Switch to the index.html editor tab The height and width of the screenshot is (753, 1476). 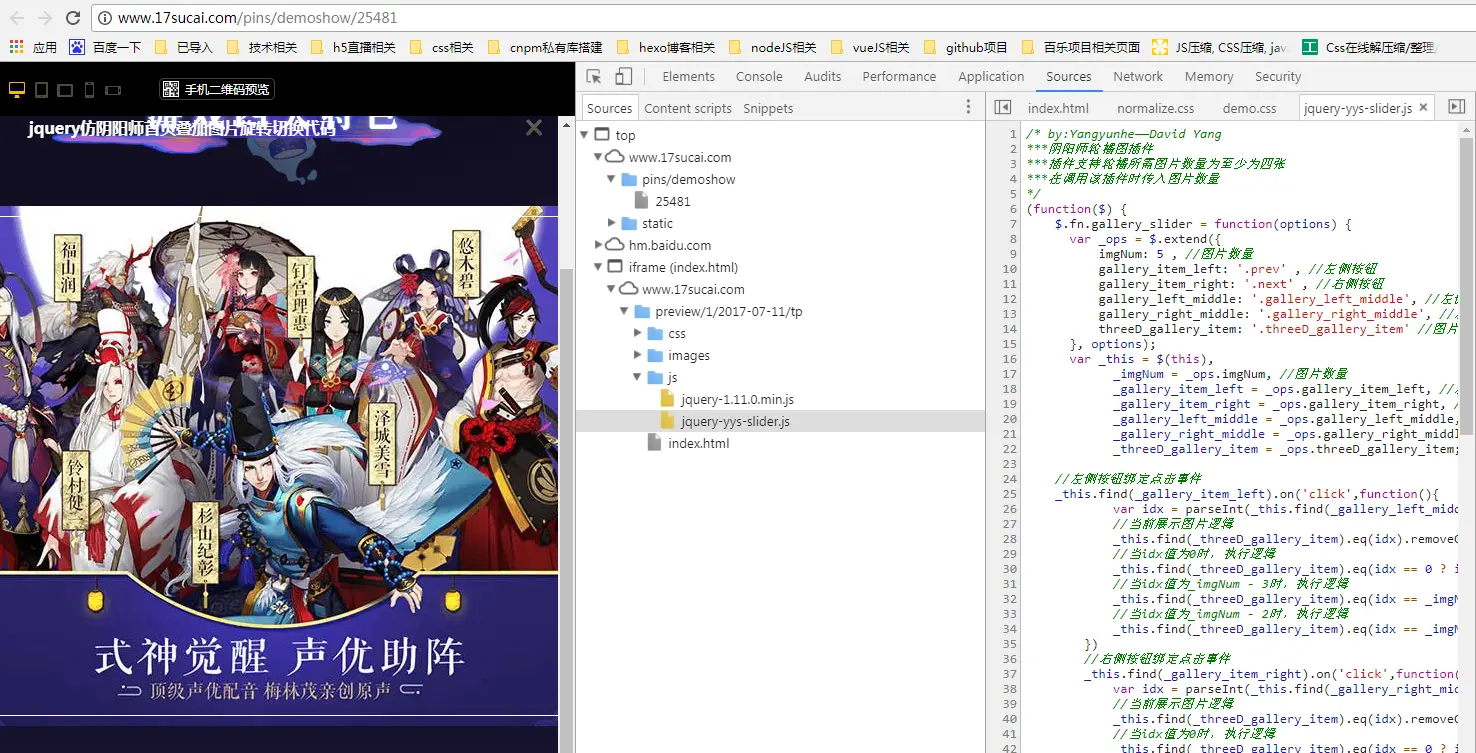[1058, 108]
